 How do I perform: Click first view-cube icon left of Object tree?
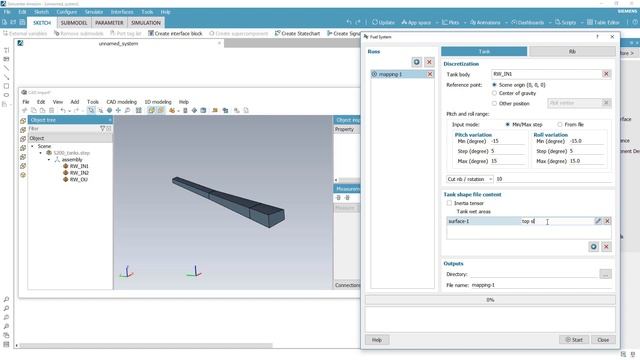(23, 120)
